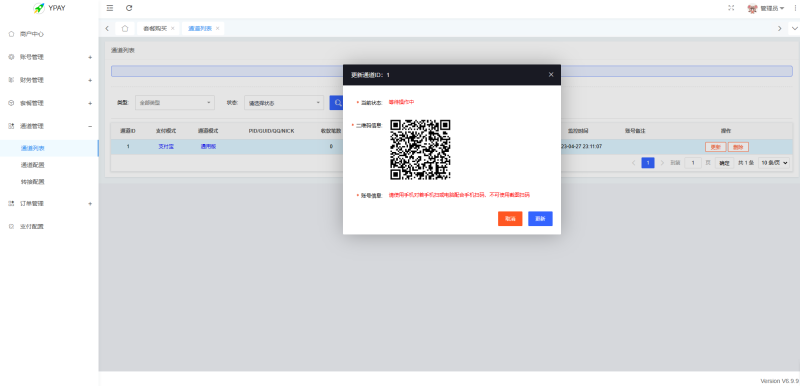Click the blue search magnifier button
Image resolution: width=800 pixels, height=386 pixels.
pyautogui.click(x=336, y=102)
